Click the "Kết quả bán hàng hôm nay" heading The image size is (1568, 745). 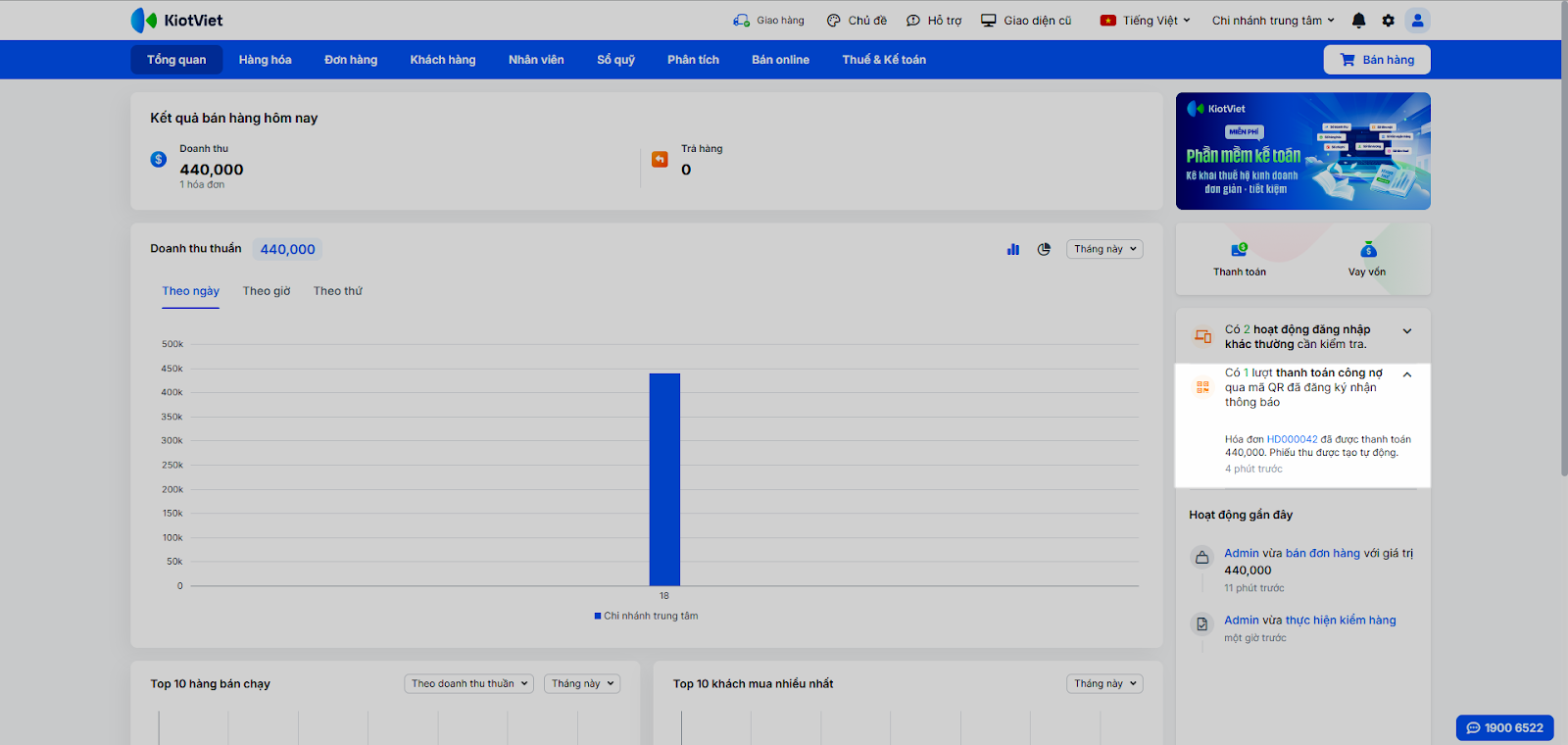click(234, 119)
